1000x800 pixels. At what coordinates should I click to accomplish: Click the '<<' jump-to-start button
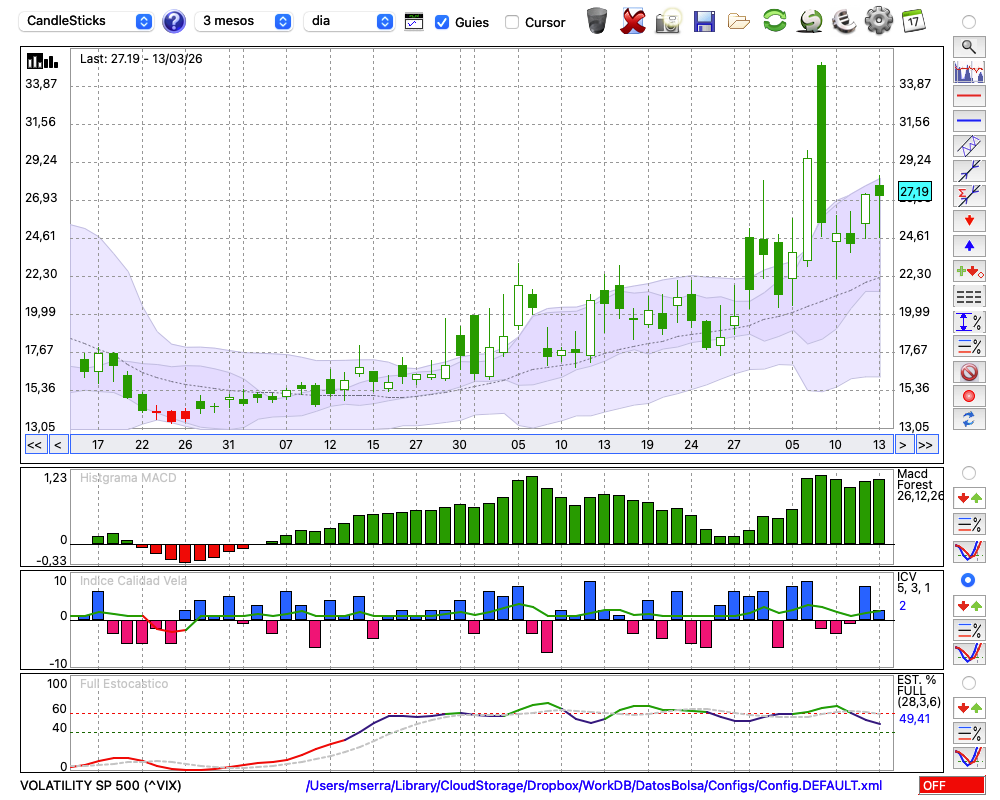[34, 444]
